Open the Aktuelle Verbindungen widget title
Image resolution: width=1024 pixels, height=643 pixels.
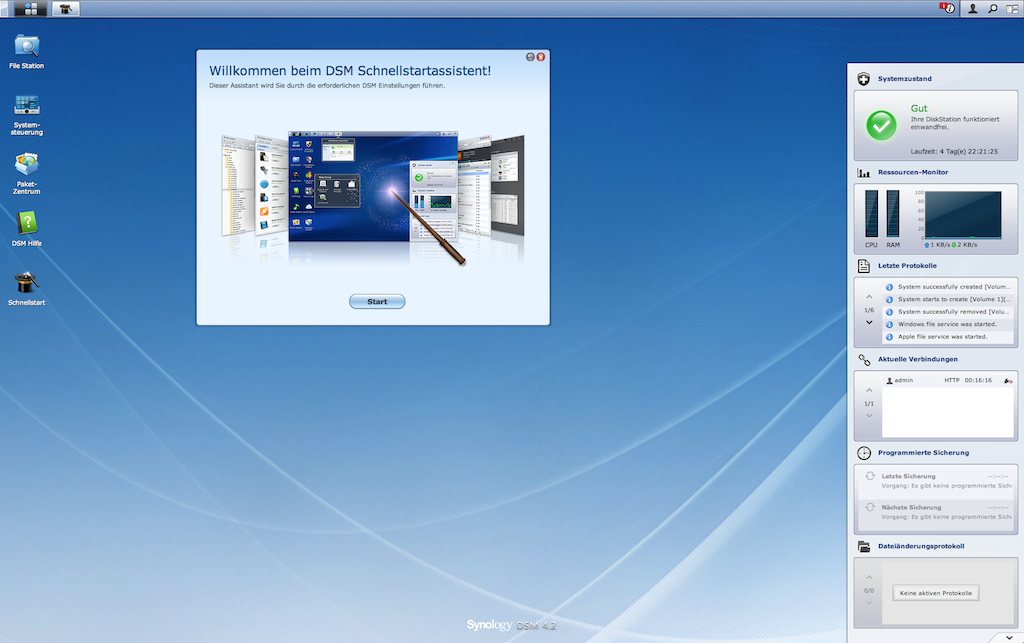(x=918, y=359)
